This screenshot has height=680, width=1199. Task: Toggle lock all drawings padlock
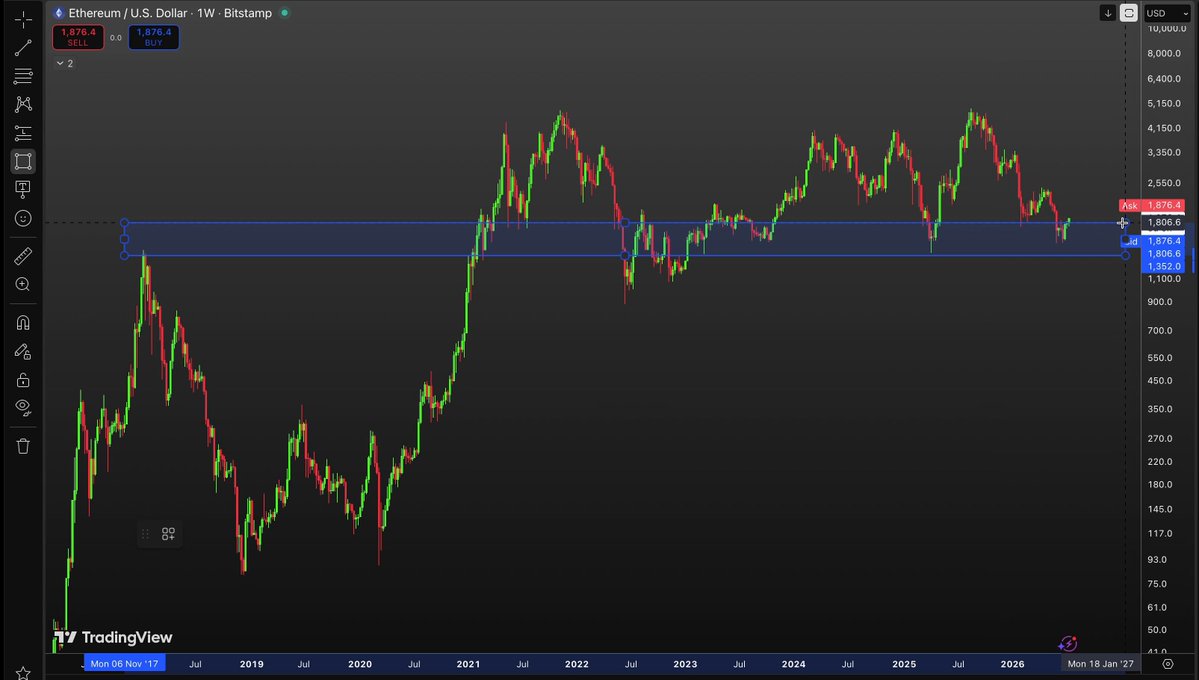click(x=23, y=380)
